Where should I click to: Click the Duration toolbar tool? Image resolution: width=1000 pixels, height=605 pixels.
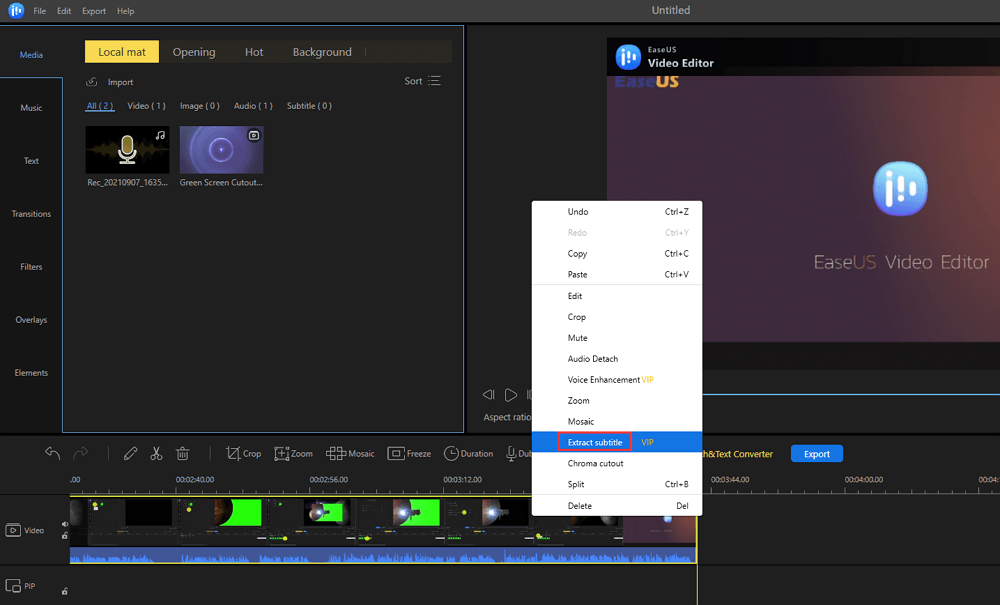coord(469,453)
